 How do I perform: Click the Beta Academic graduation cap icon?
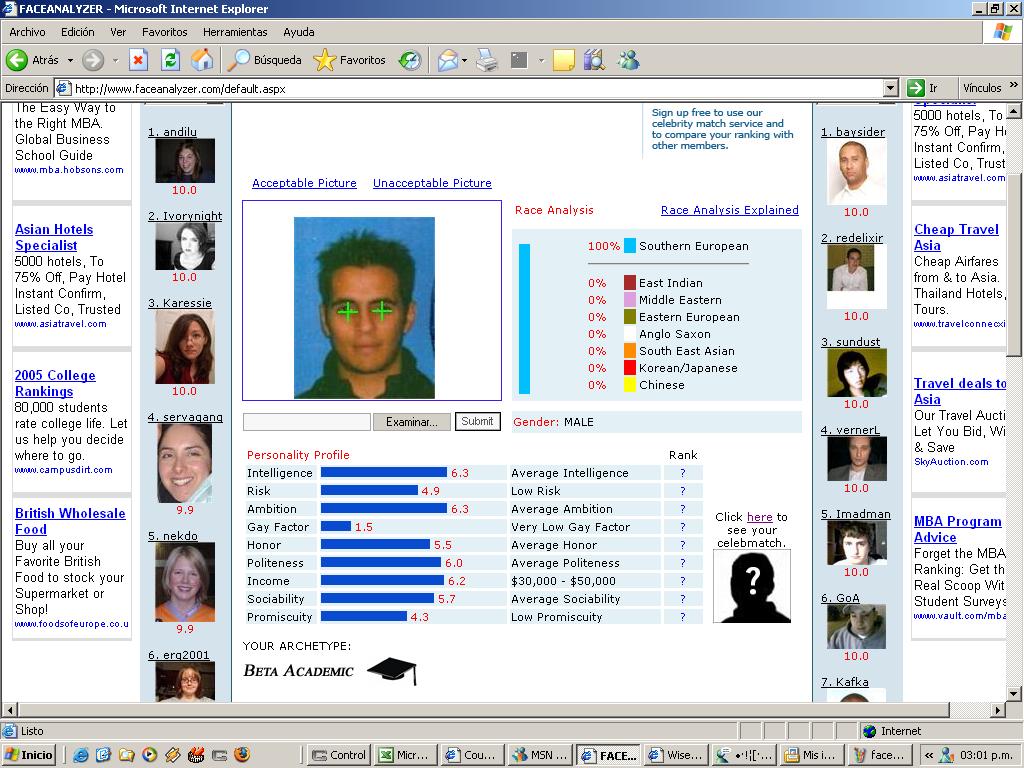[392, 671]
